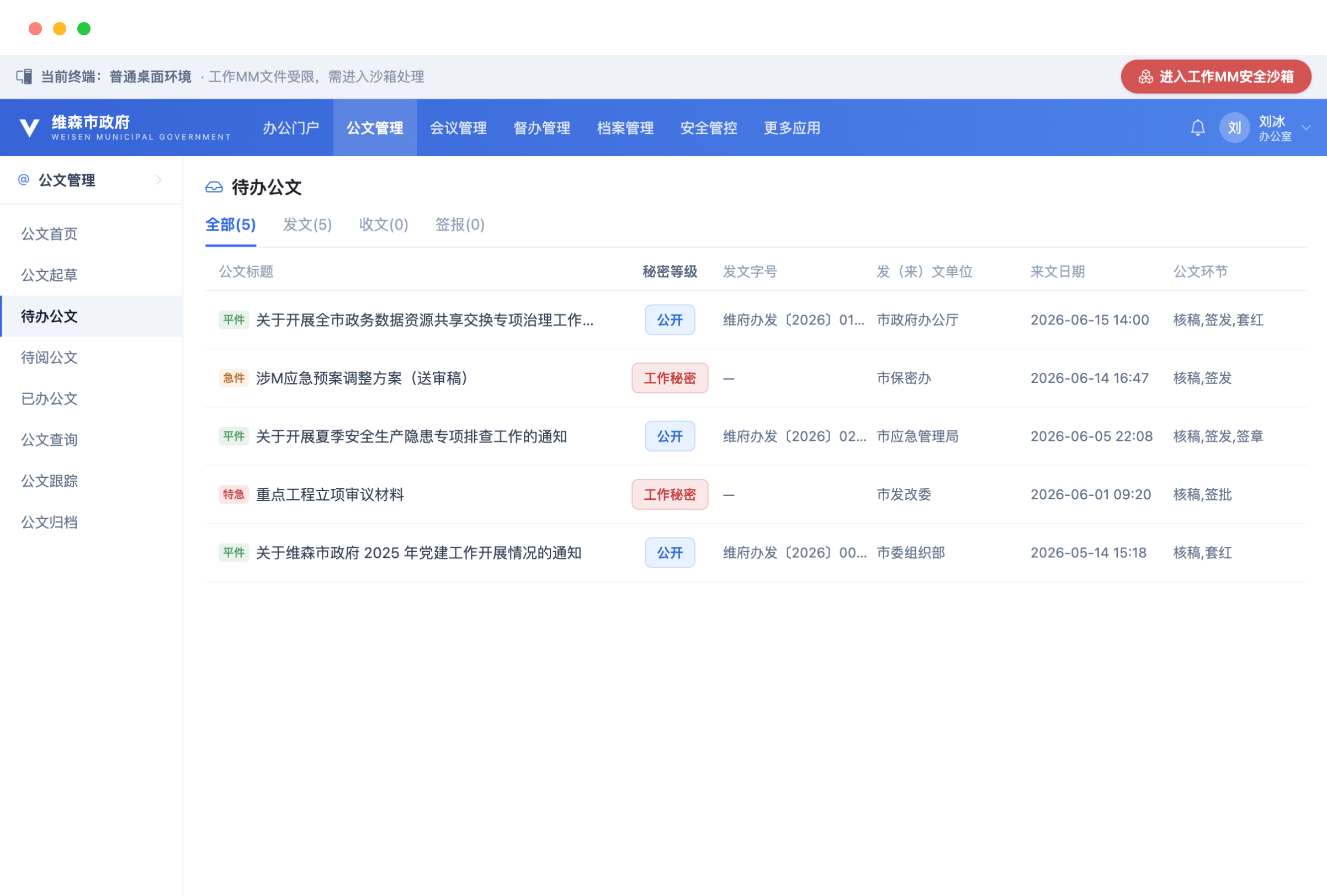
Task: Open document 关于开展夏季安全生产隐患专项排查工作的通知
Action: pyautogui.click(x=411, y=436)
